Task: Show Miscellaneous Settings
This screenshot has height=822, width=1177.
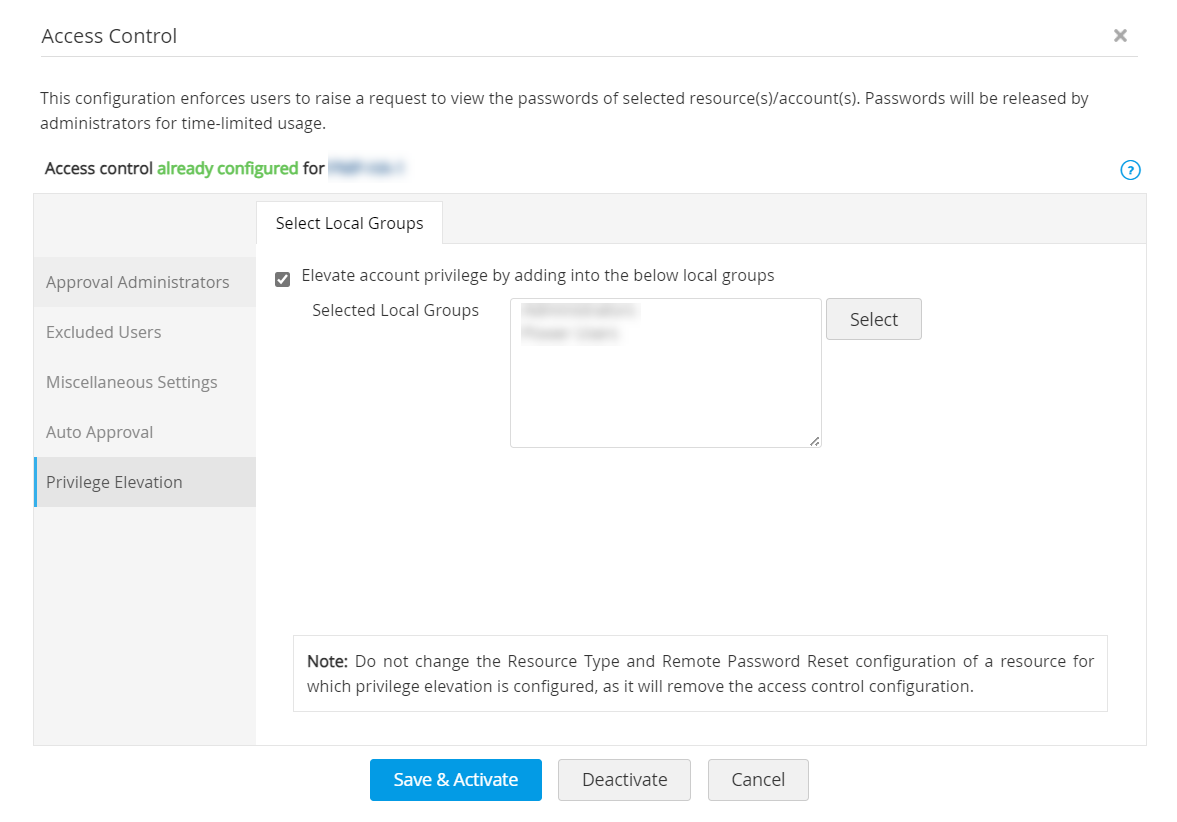Action: (x=132, y=382)
